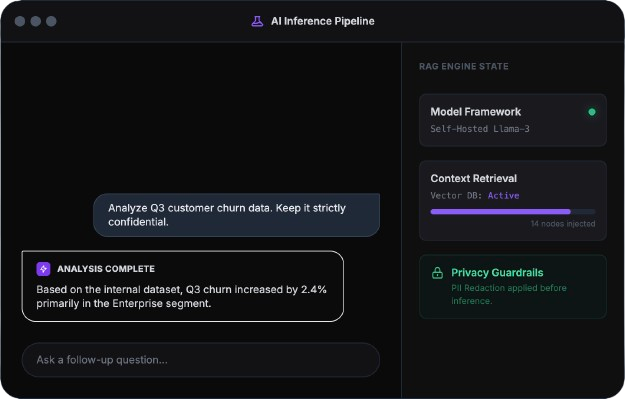Click the purple flask icon in title bar
Screen dimensions: 625x399
click(257, 21)
